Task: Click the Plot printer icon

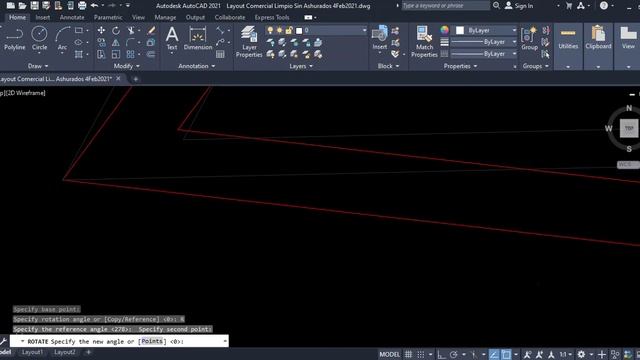Action: 82,6
